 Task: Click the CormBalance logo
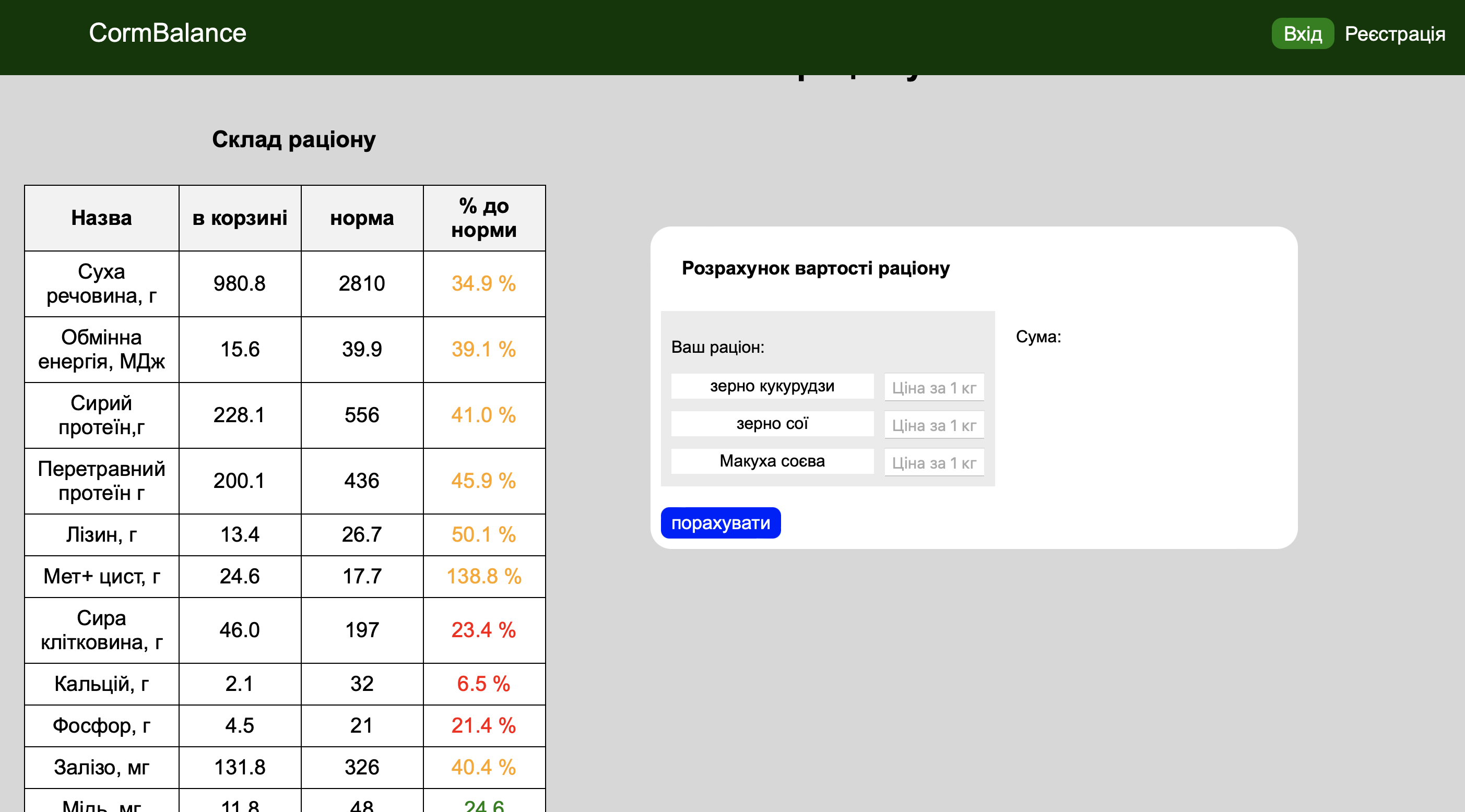tap(167, 33)
